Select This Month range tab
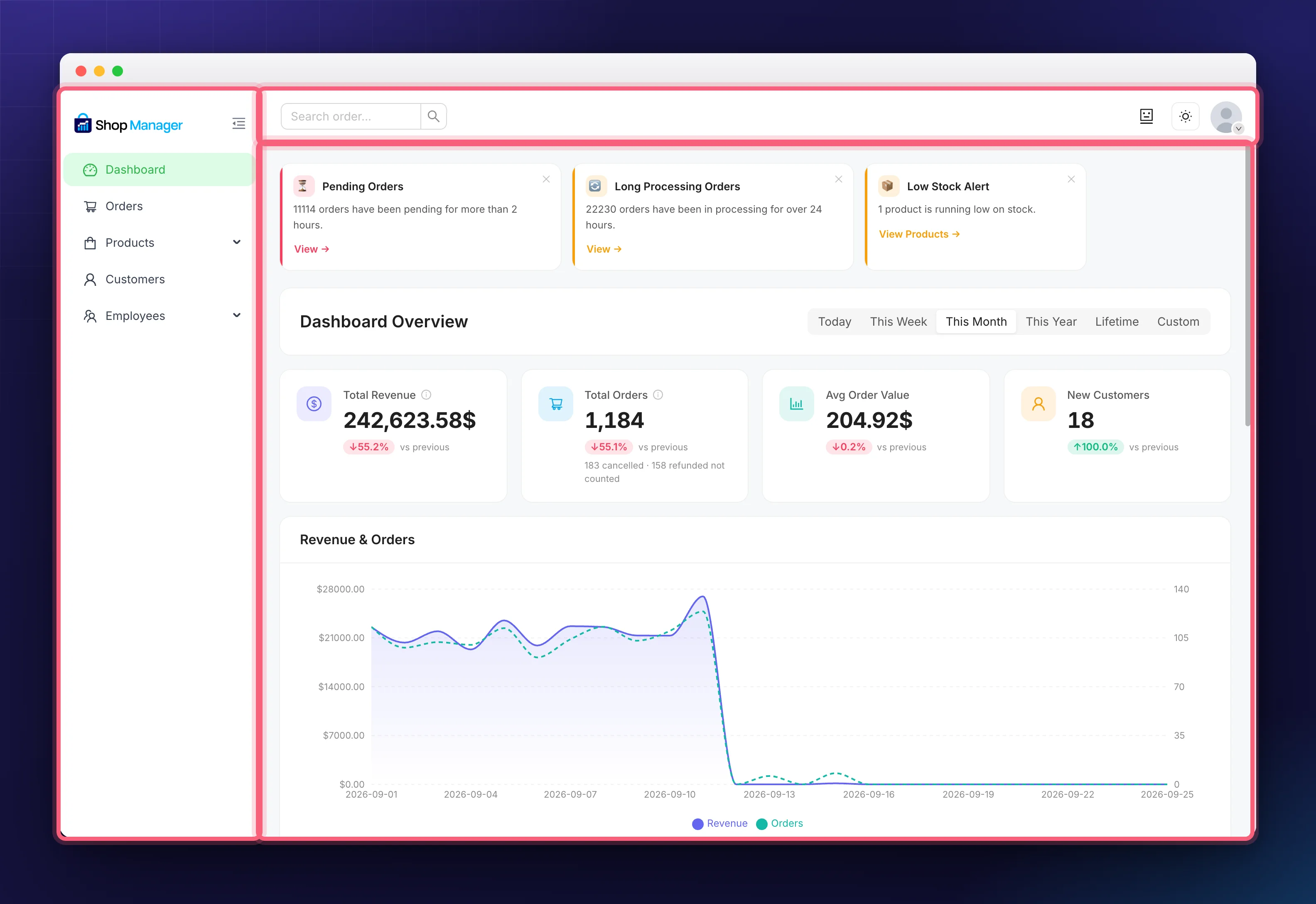Image resolution: width=1316 pixels, height=904 pixels. (976, 322)
